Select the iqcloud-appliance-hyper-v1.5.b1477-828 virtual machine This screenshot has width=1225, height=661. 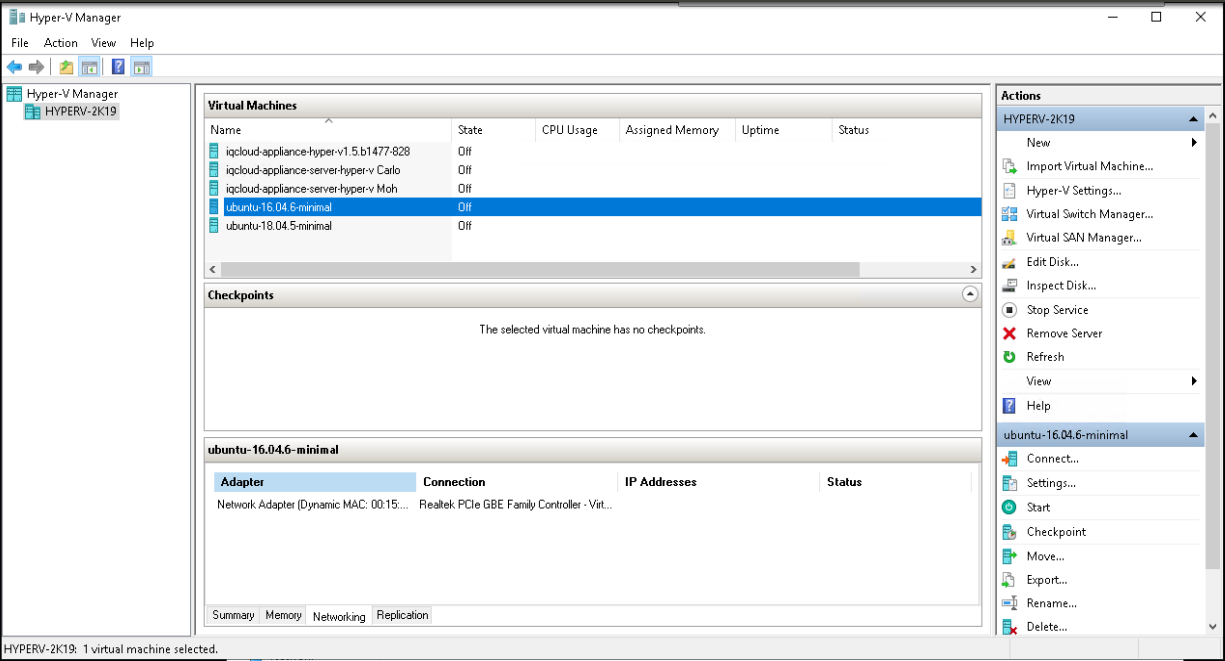pos(318,151)
